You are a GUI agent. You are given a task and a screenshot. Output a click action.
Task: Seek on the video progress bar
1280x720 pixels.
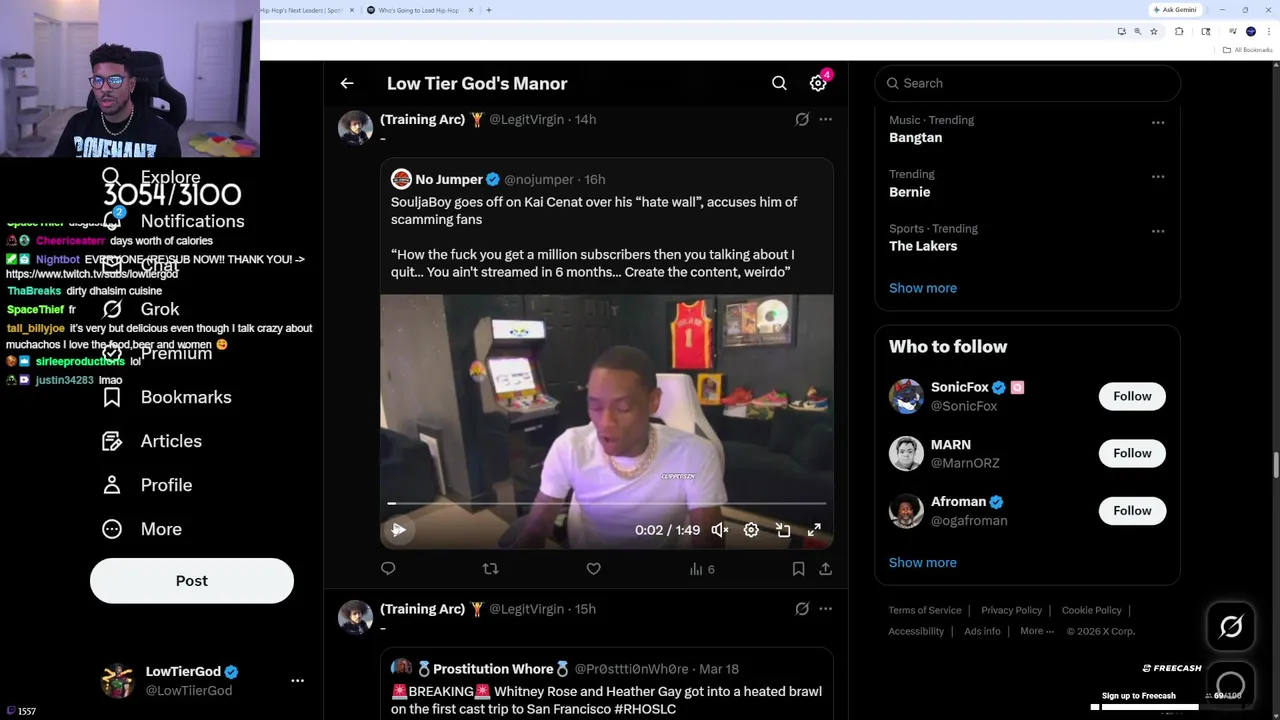(x=606, y=504)
